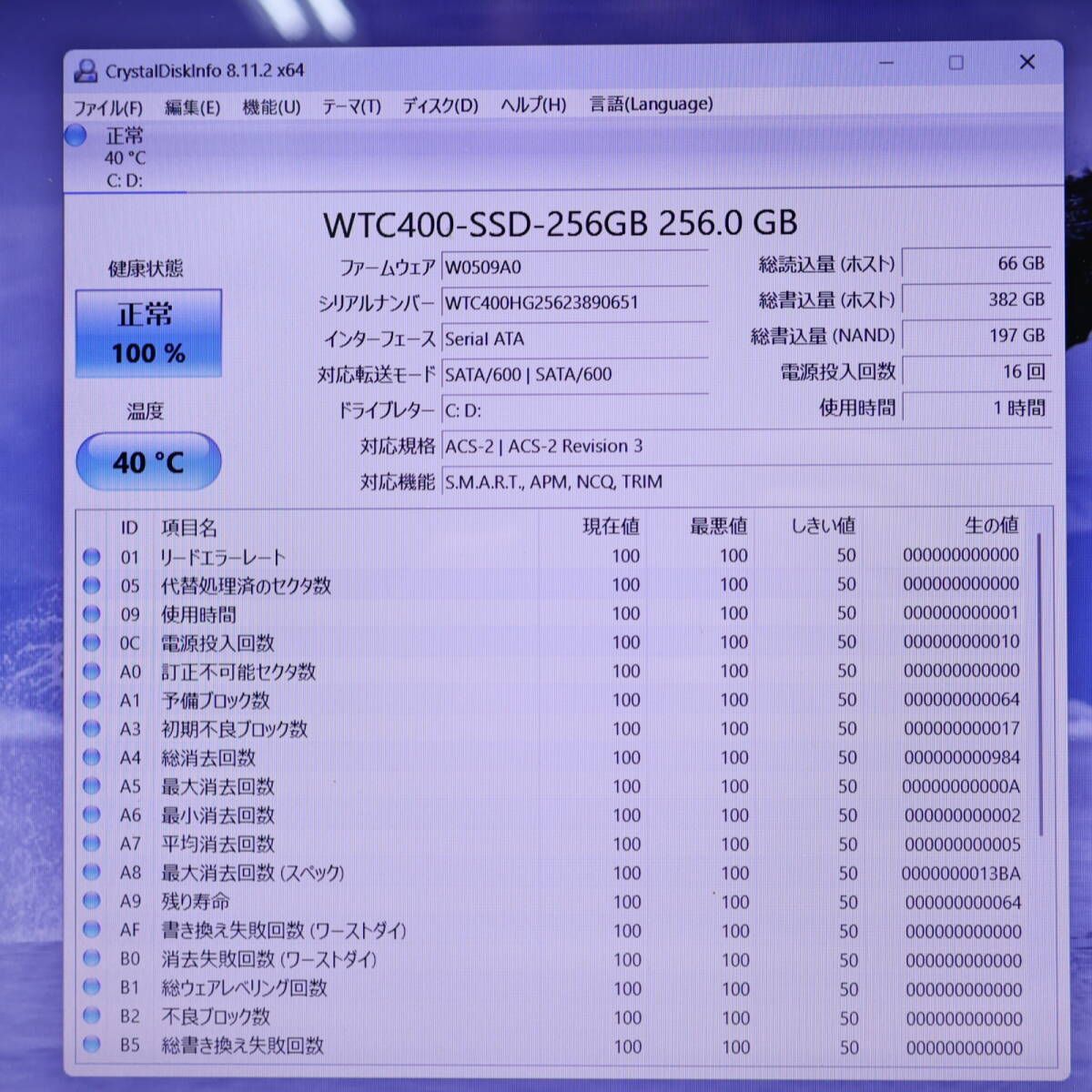Click the 現在値 column header
This screenshot has height=1092, width=1092.
(611, 526)
